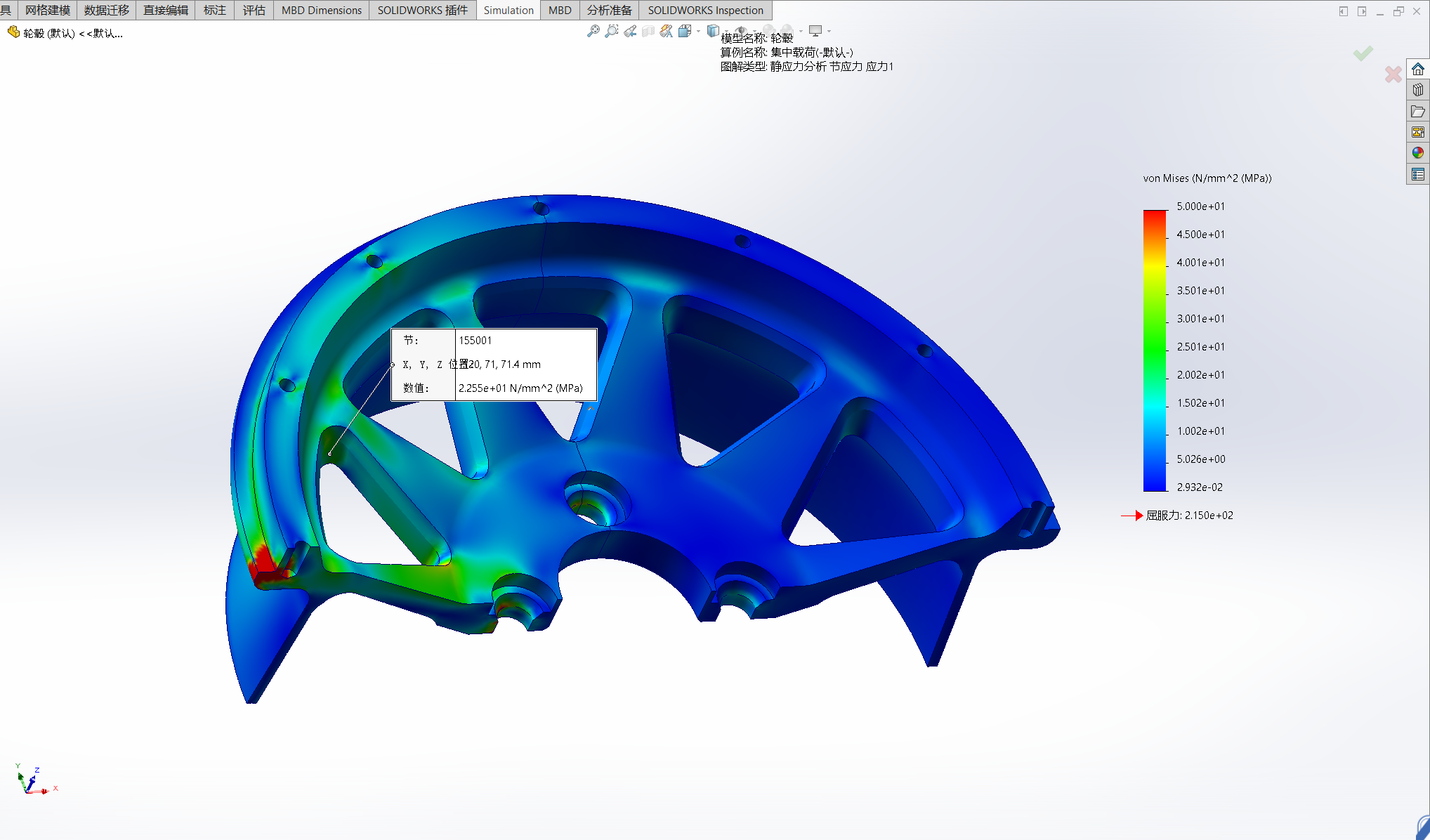Click the von Mises color legend bar
1430x840 pixels.
1155,350
